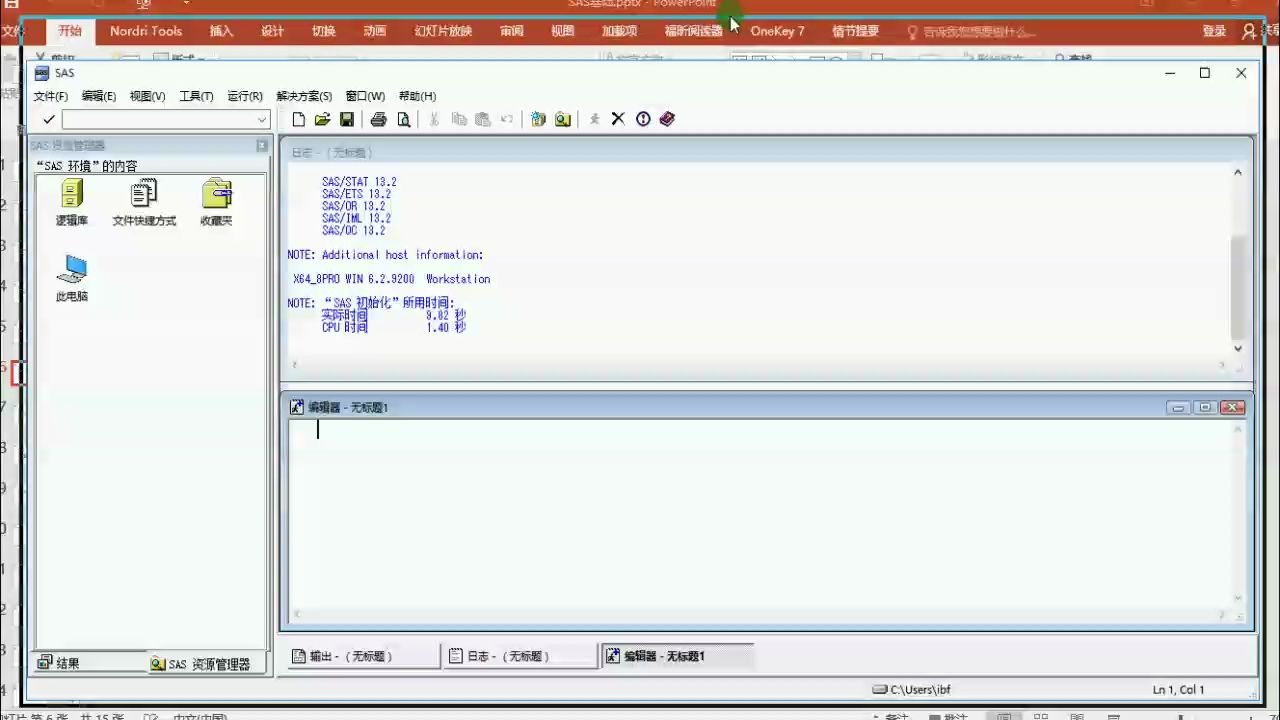Click the Undo arrow icon
Screen dimensions: 1280x720
pyautogui.click(x=506, y=119)
